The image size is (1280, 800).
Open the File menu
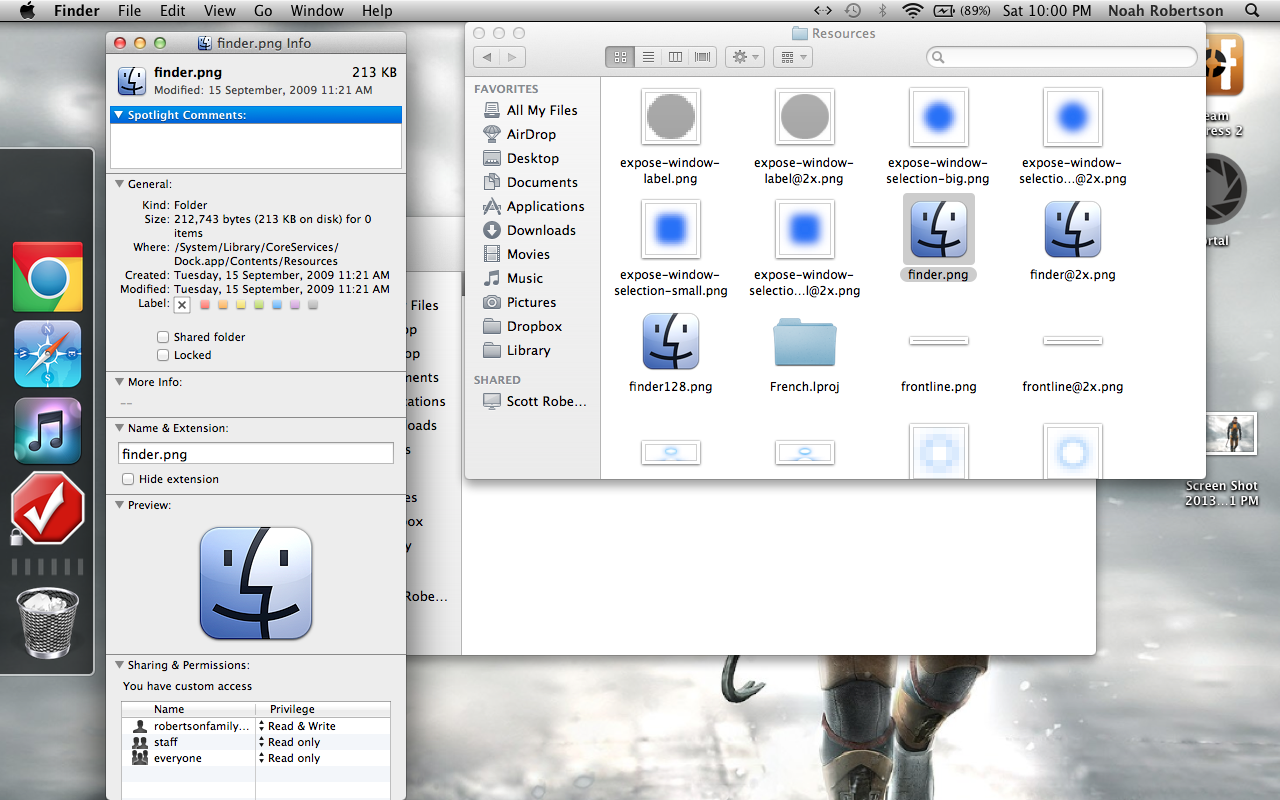(129, 11)
